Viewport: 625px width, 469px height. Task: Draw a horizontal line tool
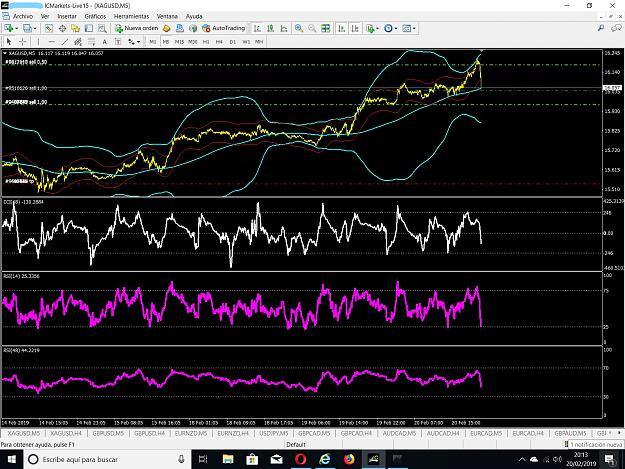click(51, 41)
